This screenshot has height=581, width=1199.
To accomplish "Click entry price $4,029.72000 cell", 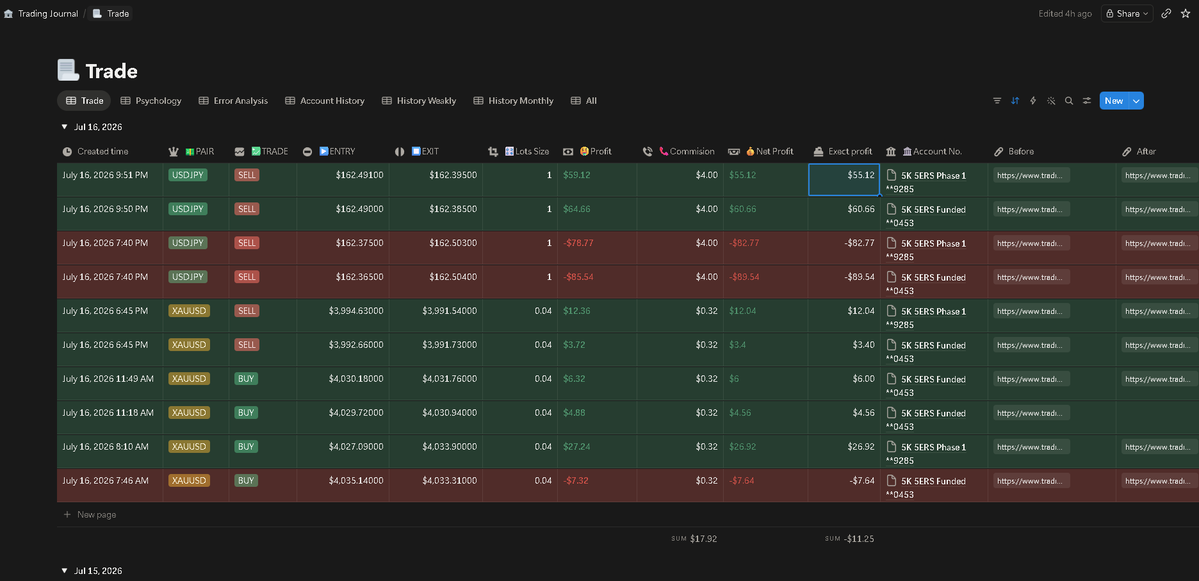I will 343,417.
